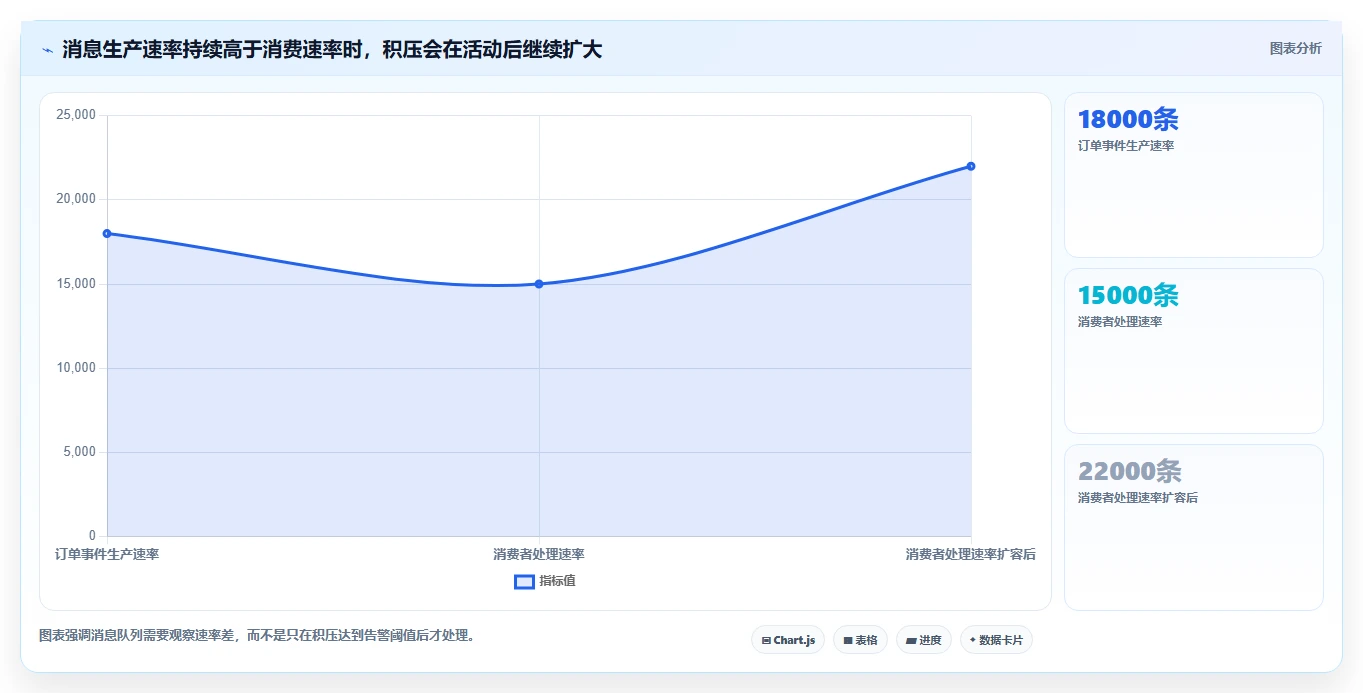Click the lightning icon beside the title
This screenshot has width=1363, height=693.
tap(47, 50)
